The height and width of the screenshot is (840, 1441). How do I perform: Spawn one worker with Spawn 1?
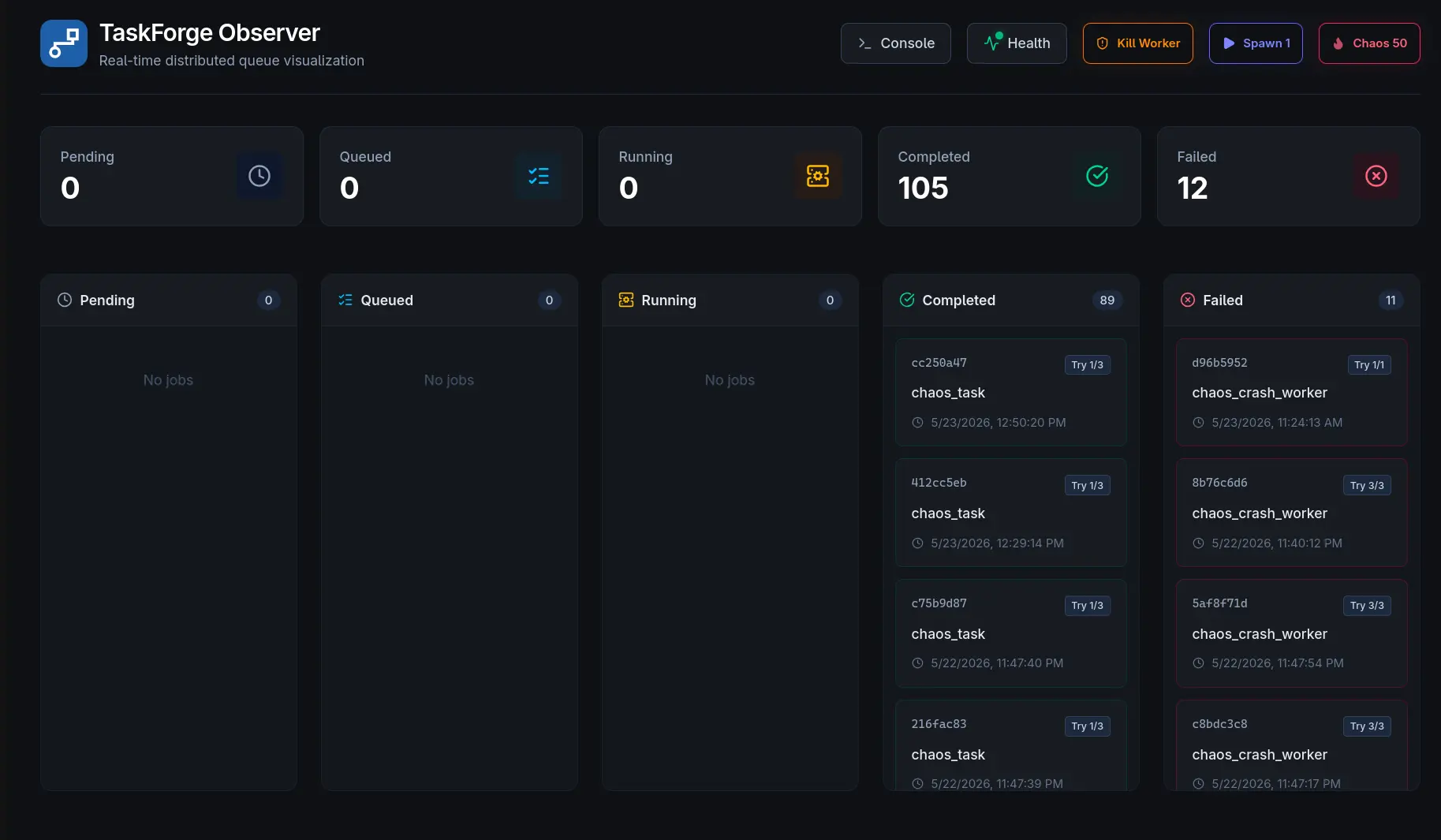(1256, 43)
